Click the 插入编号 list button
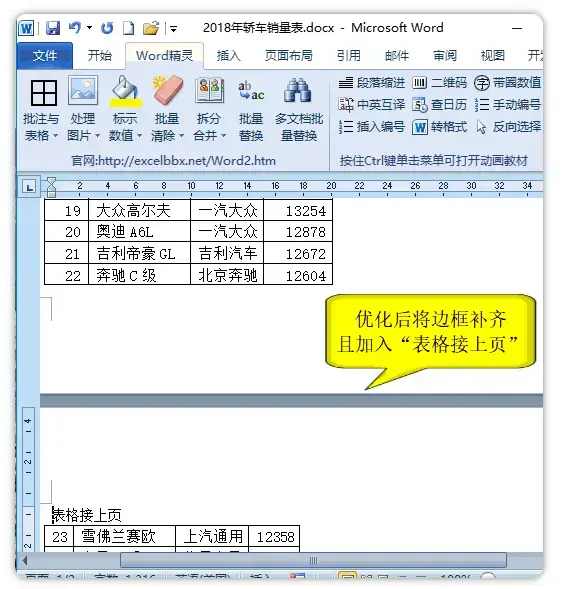This screenshot has height=589, width=573. [x=372, y=127]
